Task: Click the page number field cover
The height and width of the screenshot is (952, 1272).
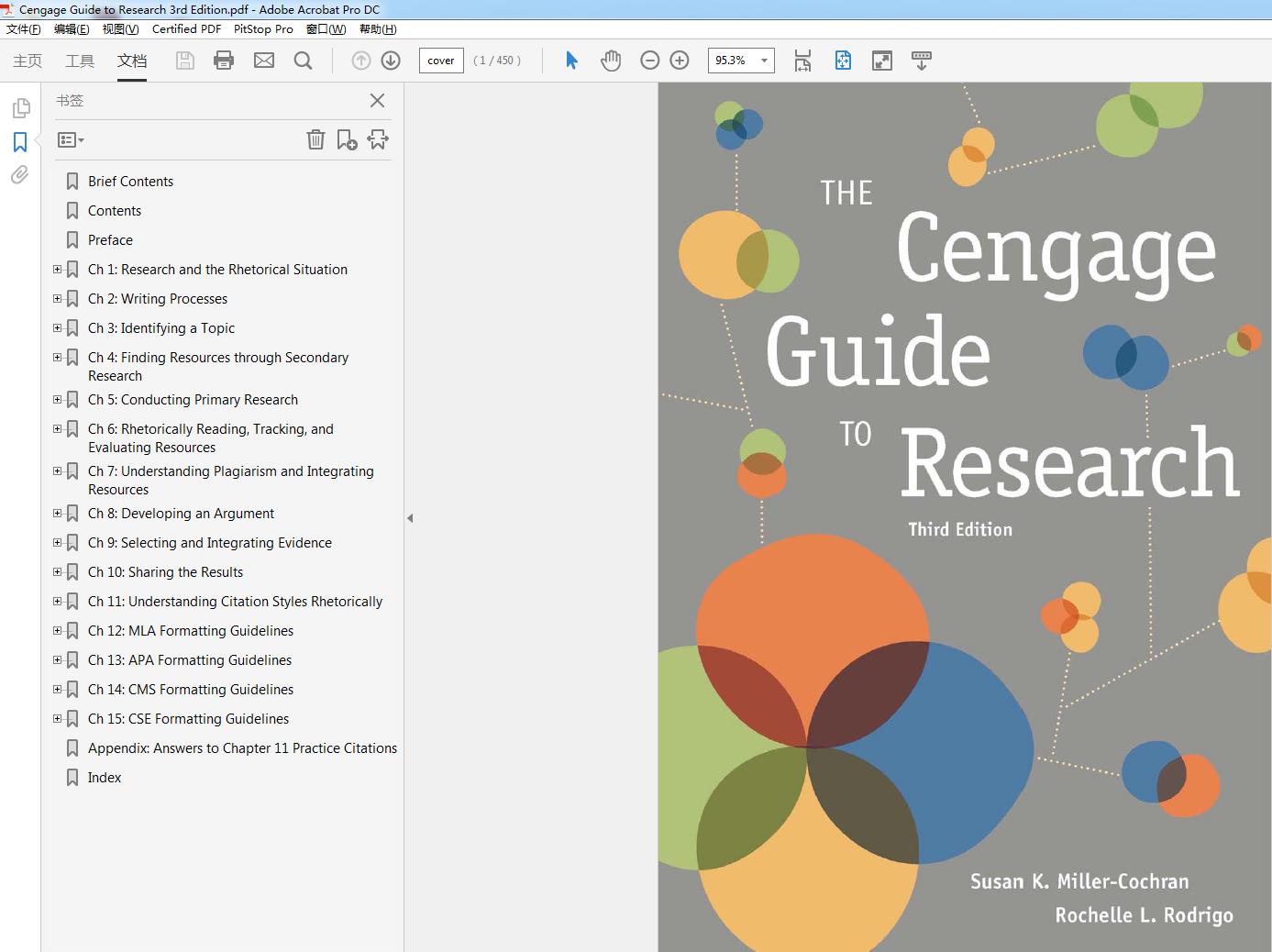Action: click(441, 61)
